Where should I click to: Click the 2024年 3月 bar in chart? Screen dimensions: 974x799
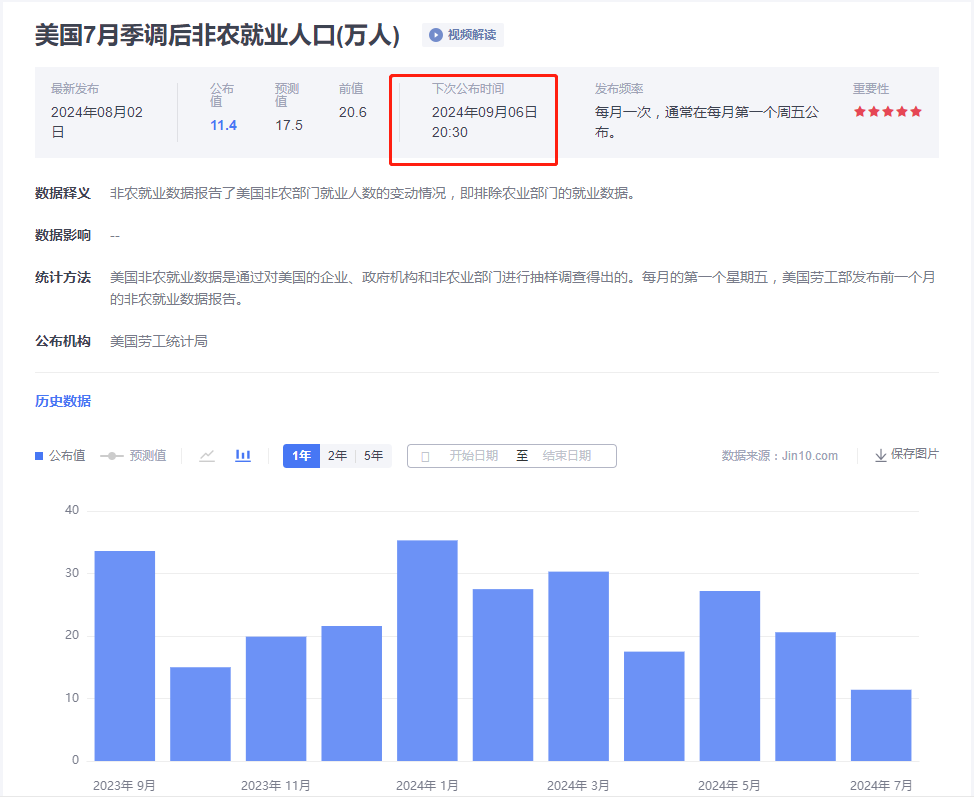[x=578, y=665]
